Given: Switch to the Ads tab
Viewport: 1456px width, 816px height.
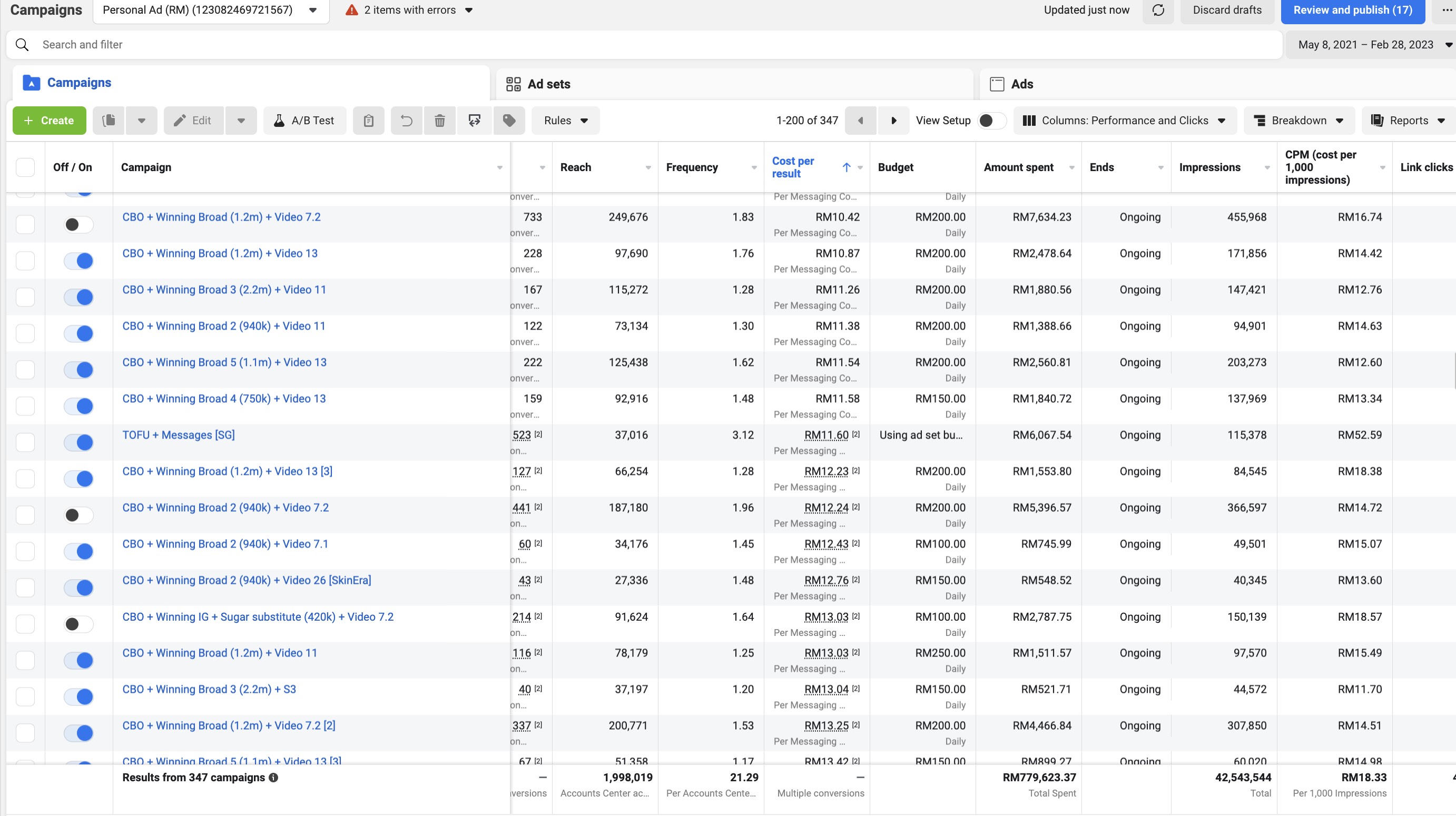Looking at the screenshot, I should (1021, 84).
